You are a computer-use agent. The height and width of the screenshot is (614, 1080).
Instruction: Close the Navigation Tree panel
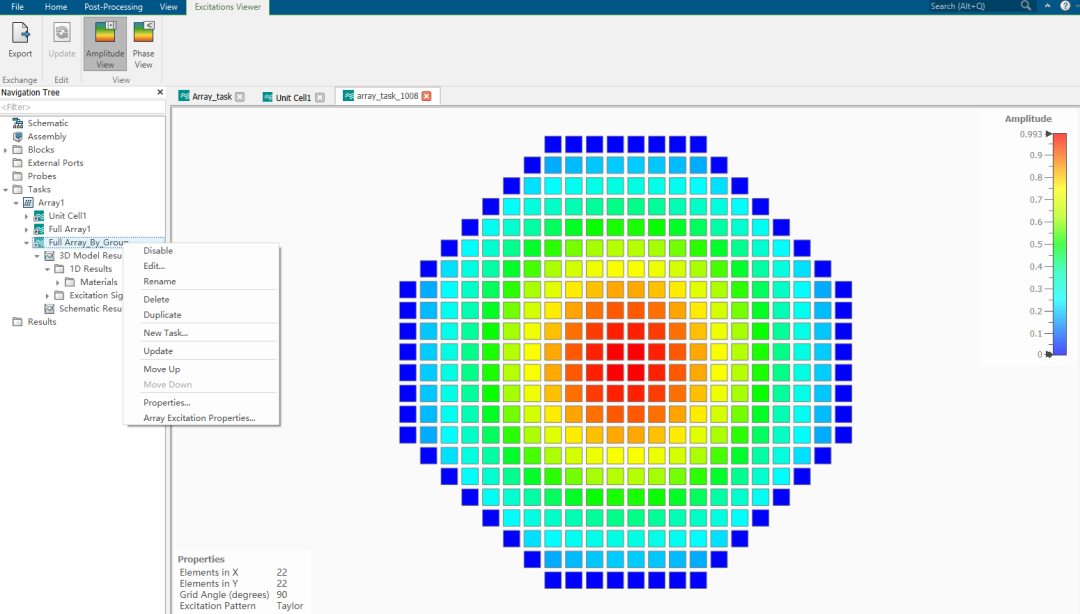(x=160, y=92)
